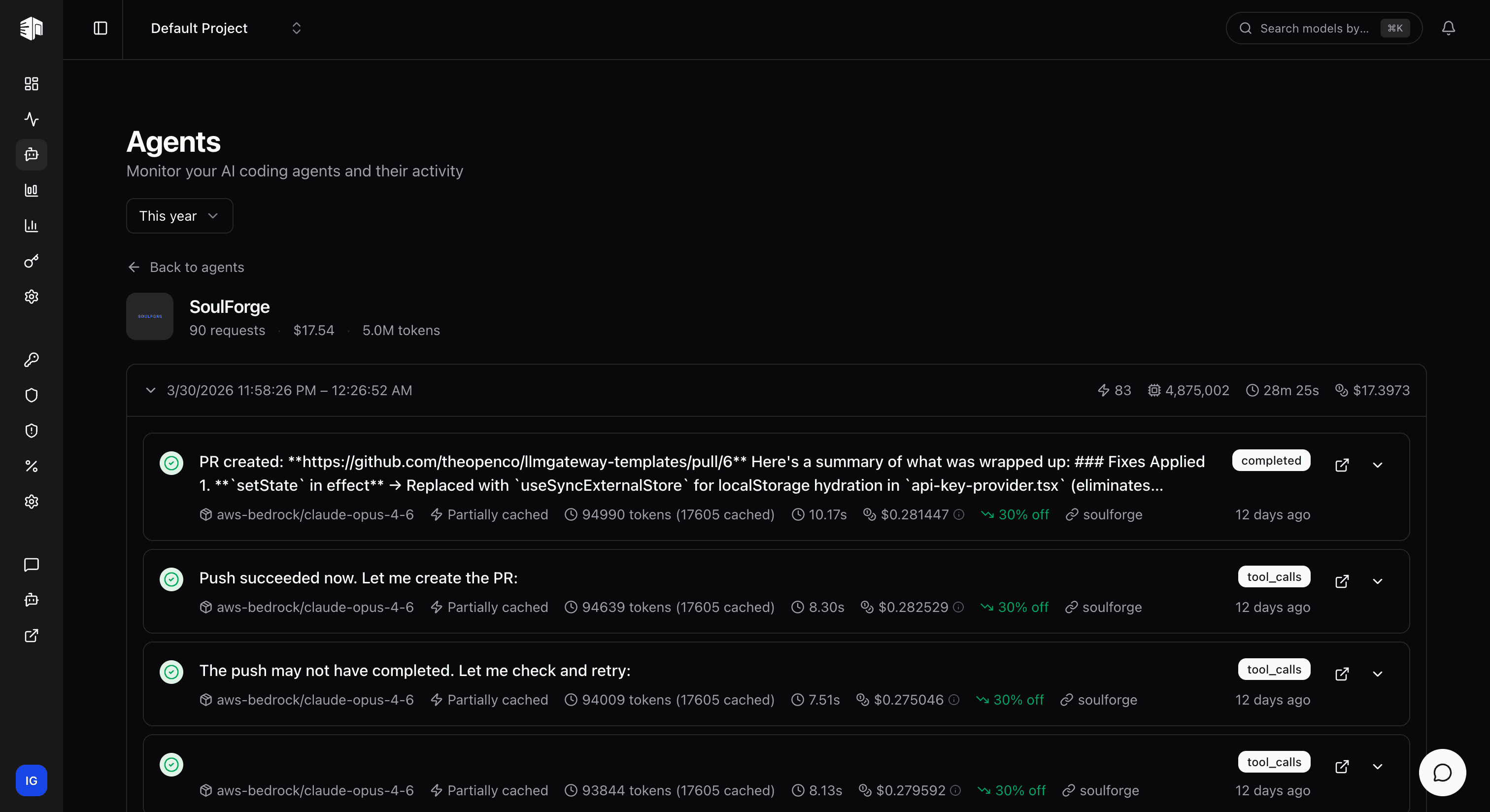Open the activity pulse view in sidebar
Viewport: 1490px width, 812px height.
[x=31, y=119]
